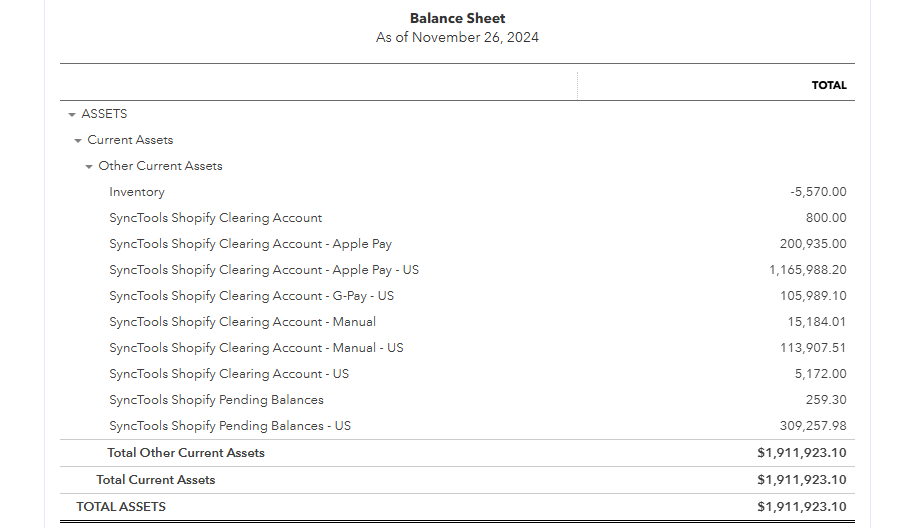Collapse Other Current Assets triangle

coord(89,167)
